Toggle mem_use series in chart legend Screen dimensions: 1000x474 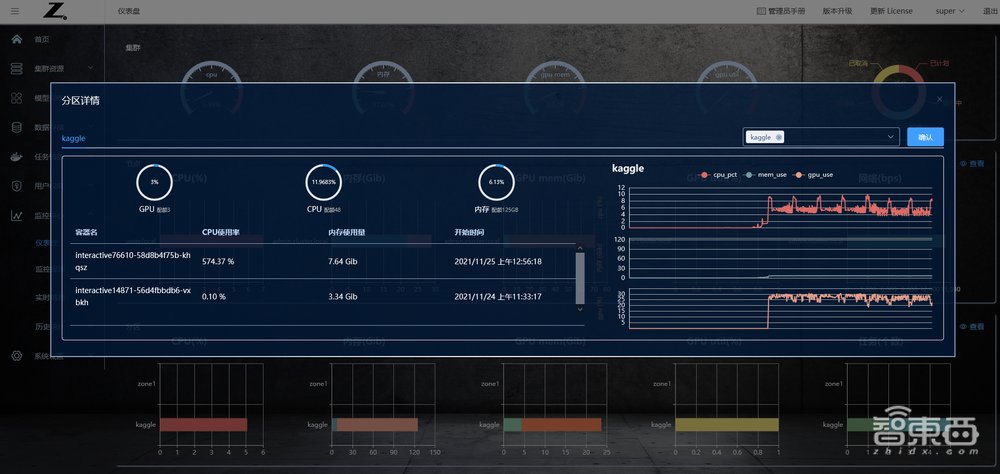coord(766,175)
